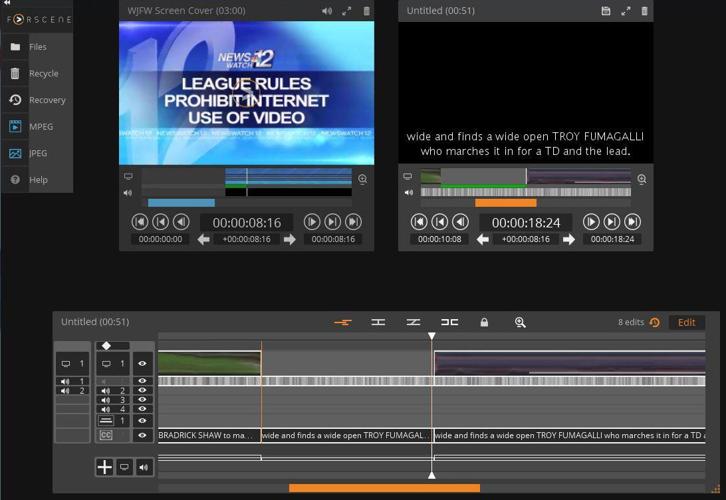
Task: Click the diamond keyframe marker above the track headers
Action: pyautogui.click(x=106, y=345)
